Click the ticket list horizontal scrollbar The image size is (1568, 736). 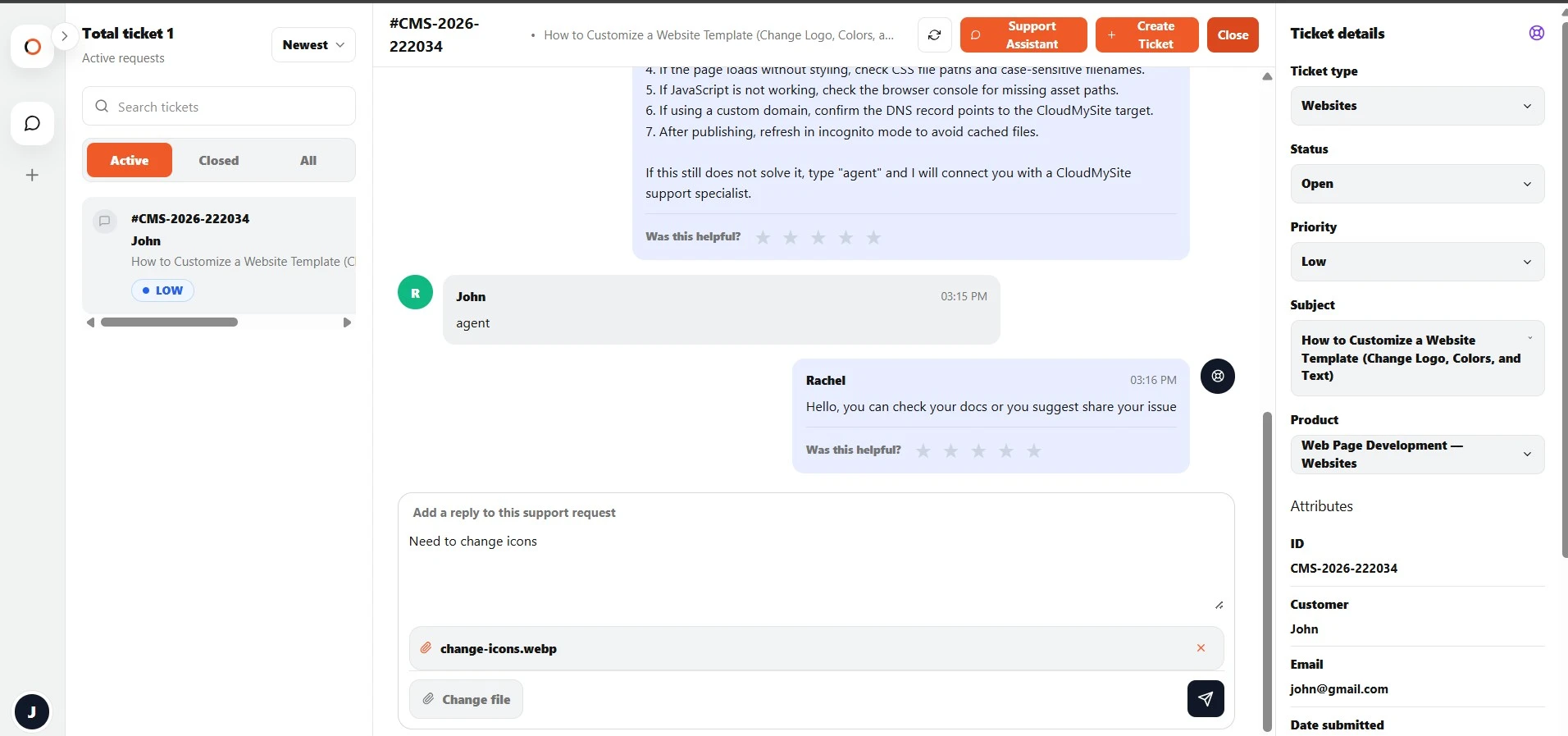click(169, 322)
